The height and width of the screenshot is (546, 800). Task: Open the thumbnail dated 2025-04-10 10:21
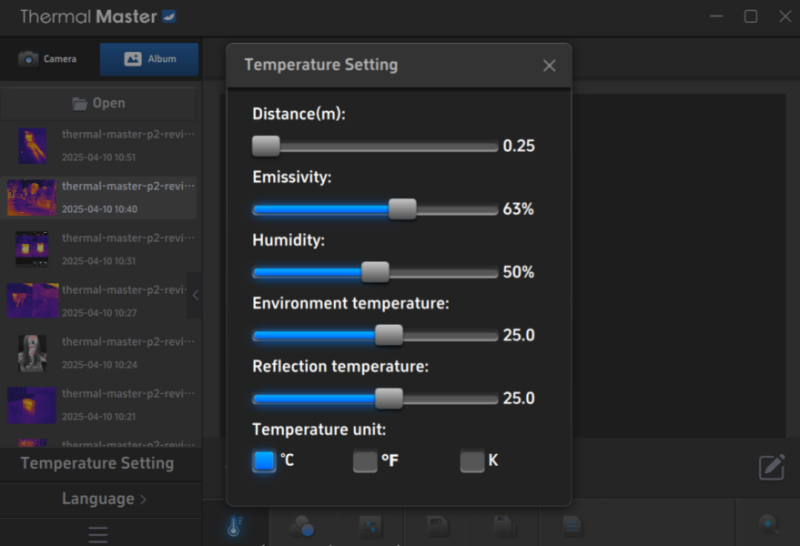click(32, 405)
